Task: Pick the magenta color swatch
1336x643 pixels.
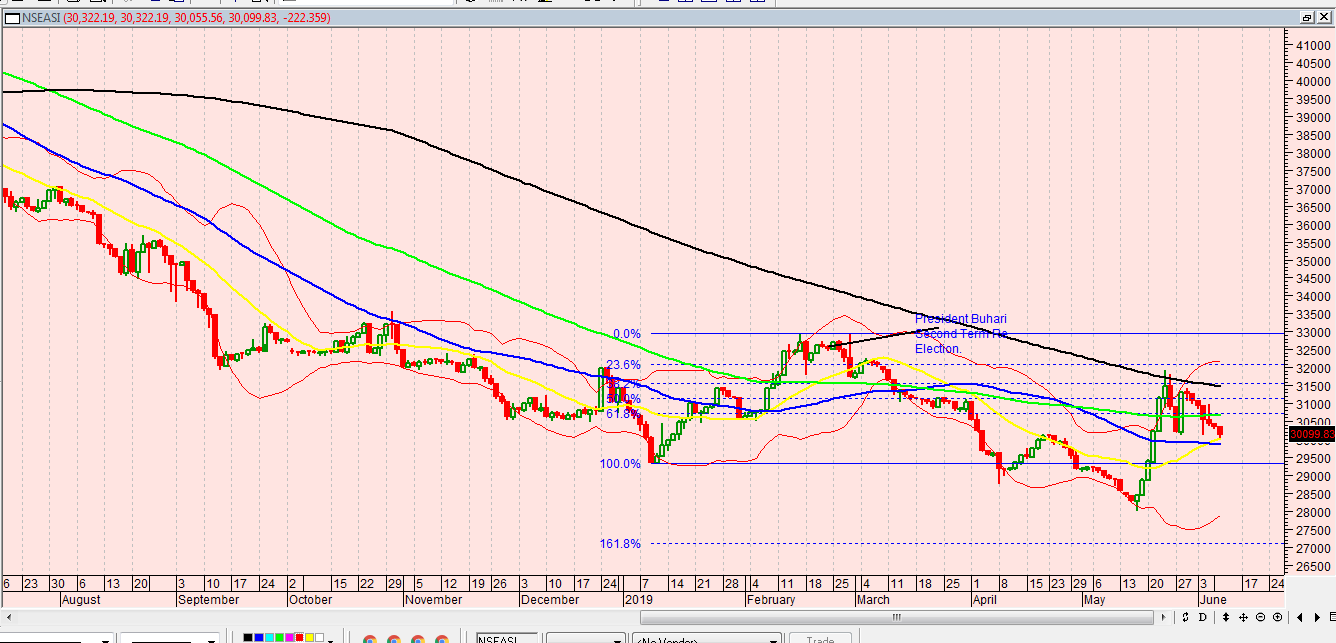Action: click(292, 638)
